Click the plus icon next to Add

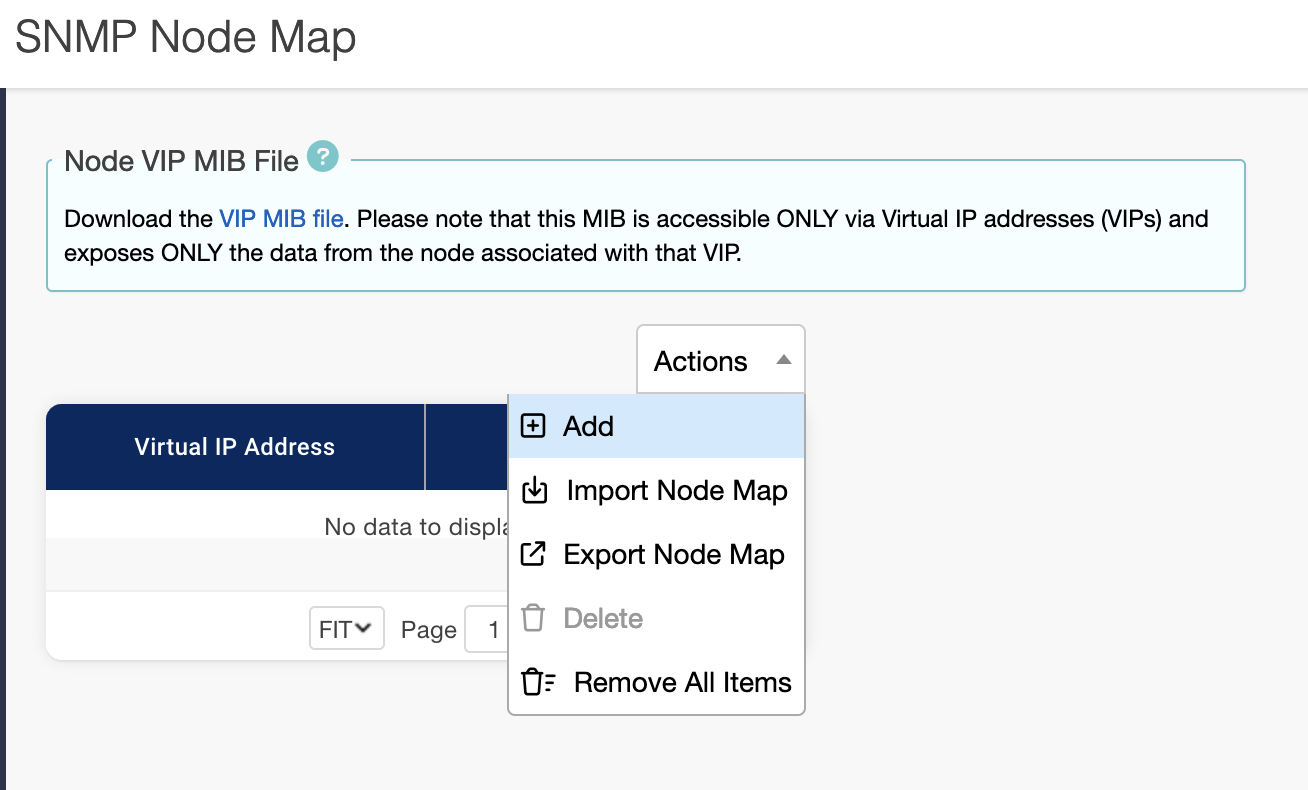coord(534,426)
